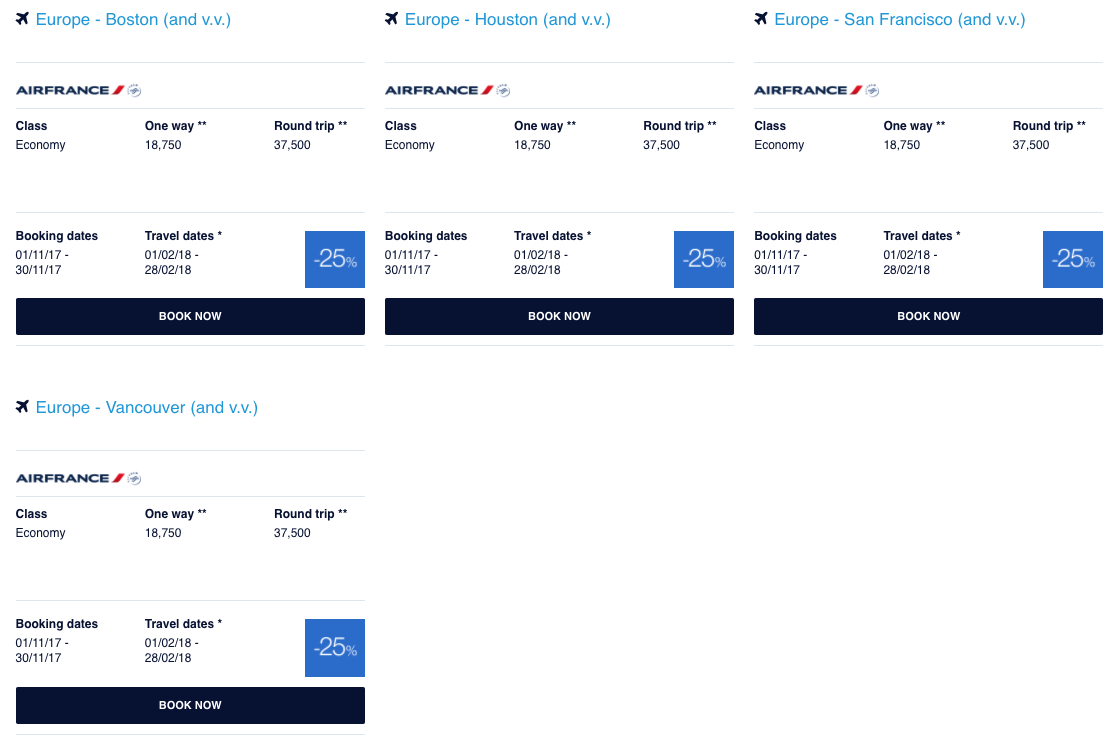Click the Economy class value in Houston card
Viewport: 1118px width, 745px height.
click(410, 145)
